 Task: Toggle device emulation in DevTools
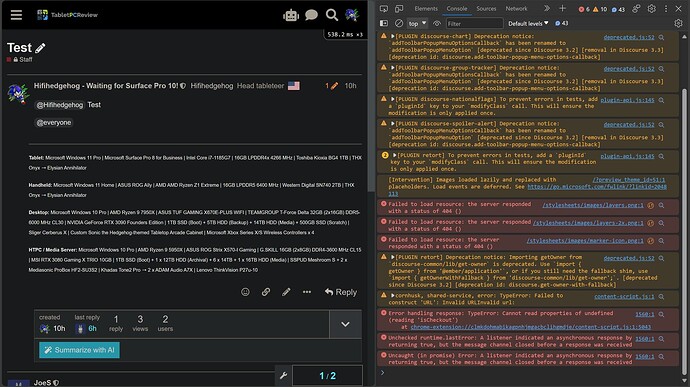pyautogui.click(x=399, y=9)
